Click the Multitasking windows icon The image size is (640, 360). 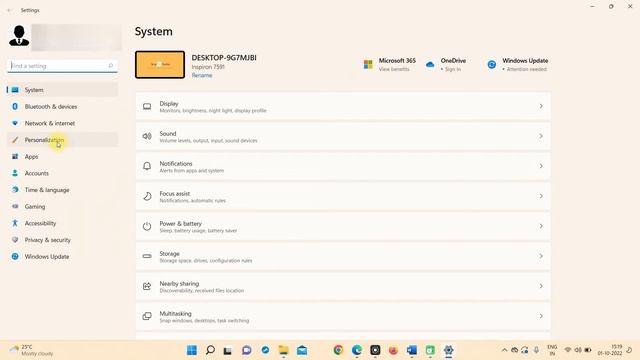(x=147, y=316)
